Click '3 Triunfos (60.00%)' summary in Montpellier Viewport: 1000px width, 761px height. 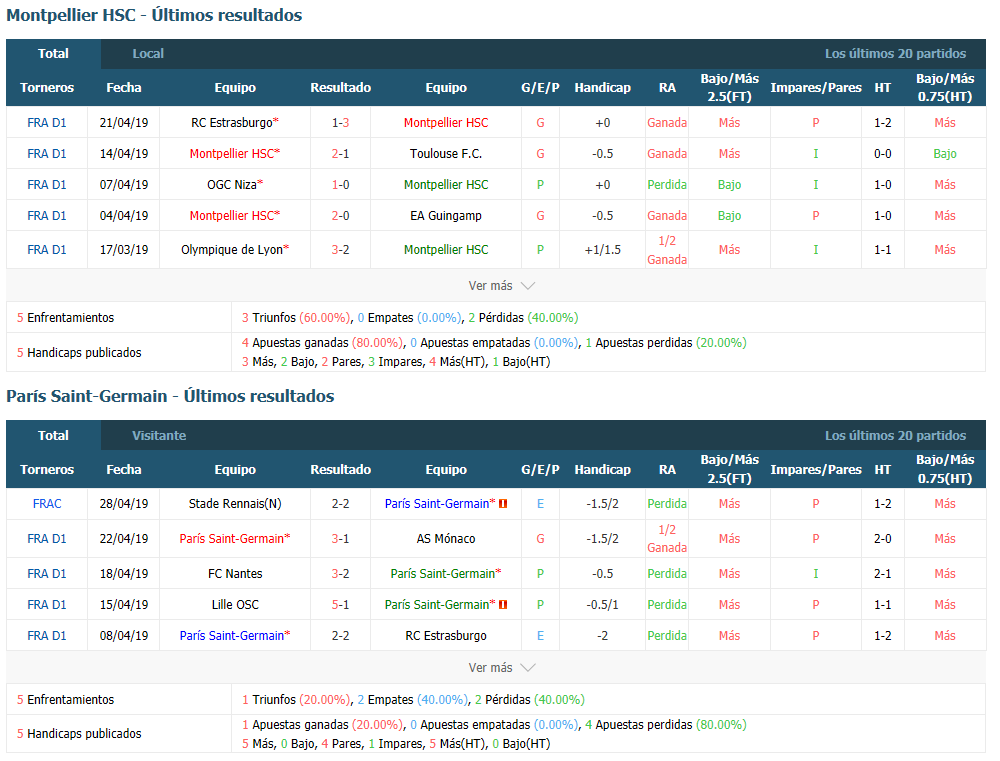click(296, 318)
